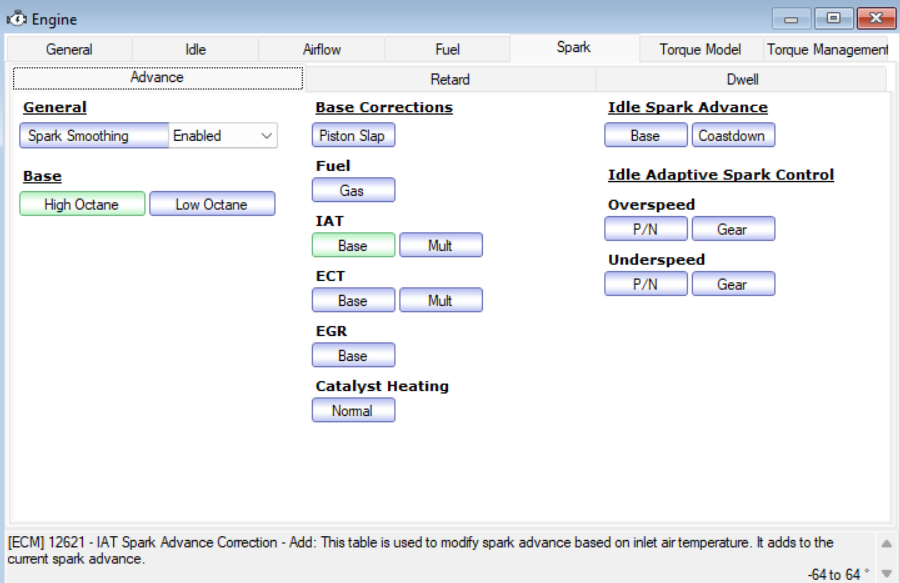The height and width of the screenshot is (583, 900).
Task: Open Overspeed P/N table
Action: 646,229
